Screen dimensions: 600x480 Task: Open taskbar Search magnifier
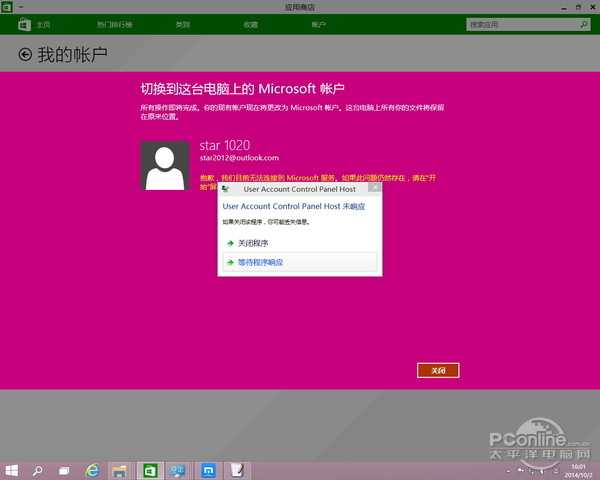pos(38,470)
